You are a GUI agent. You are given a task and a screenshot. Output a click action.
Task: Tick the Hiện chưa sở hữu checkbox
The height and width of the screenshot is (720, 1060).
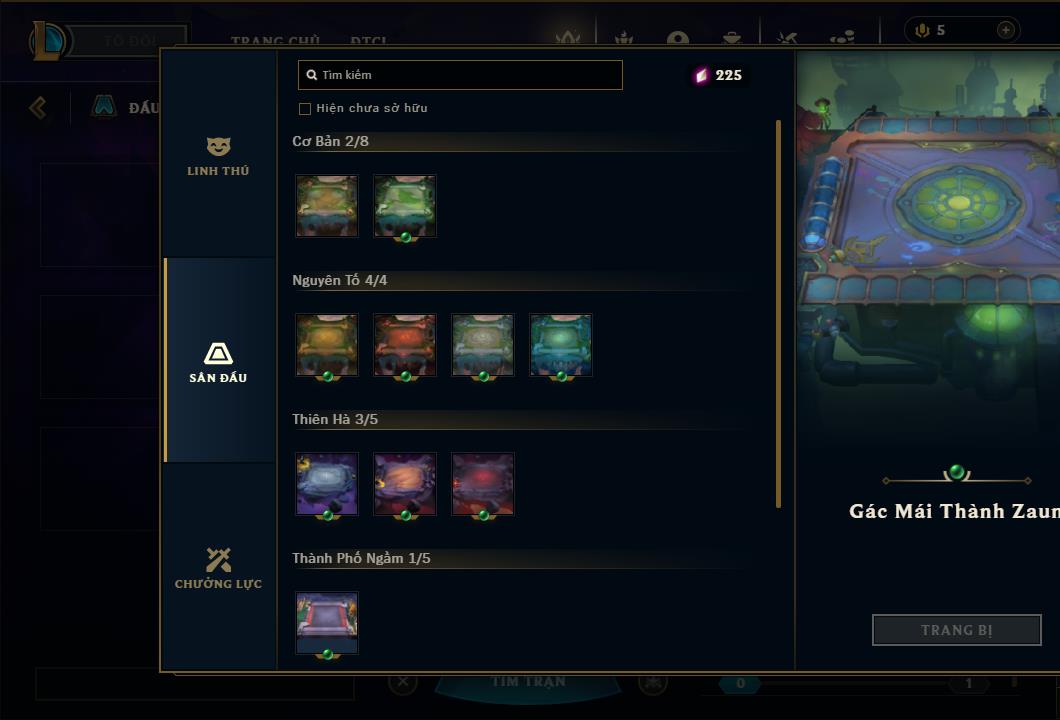(305, 109)
